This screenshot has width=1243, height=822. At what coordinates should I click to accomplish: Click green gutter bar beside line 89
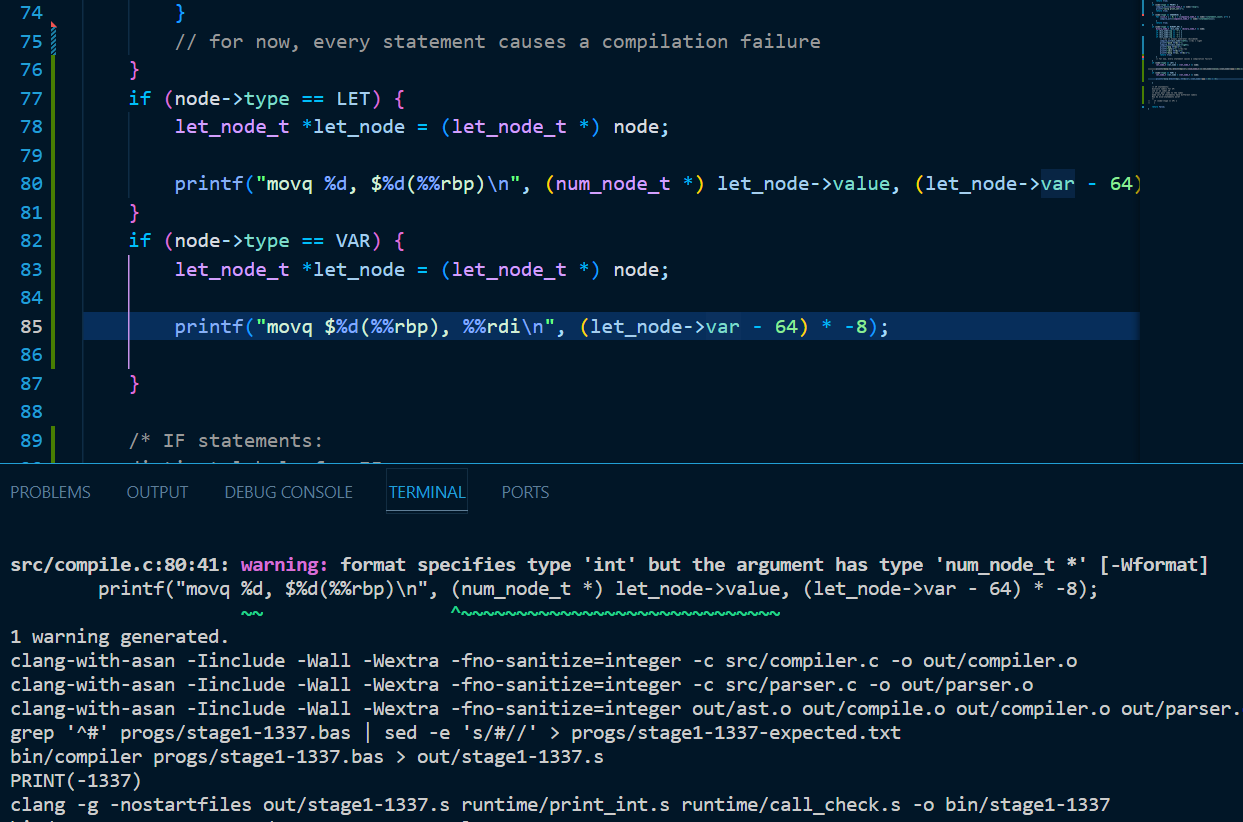point(53,441)
